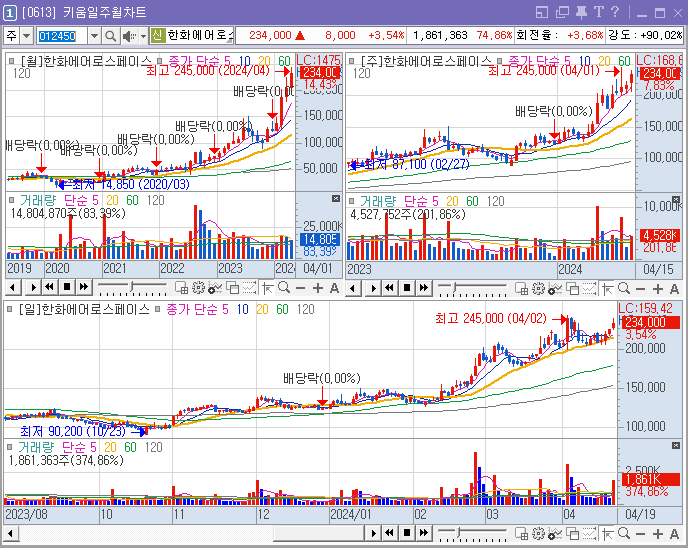Click the pin window icon in title bar
This screenshot has height=548, width=688.
[581, 12]
